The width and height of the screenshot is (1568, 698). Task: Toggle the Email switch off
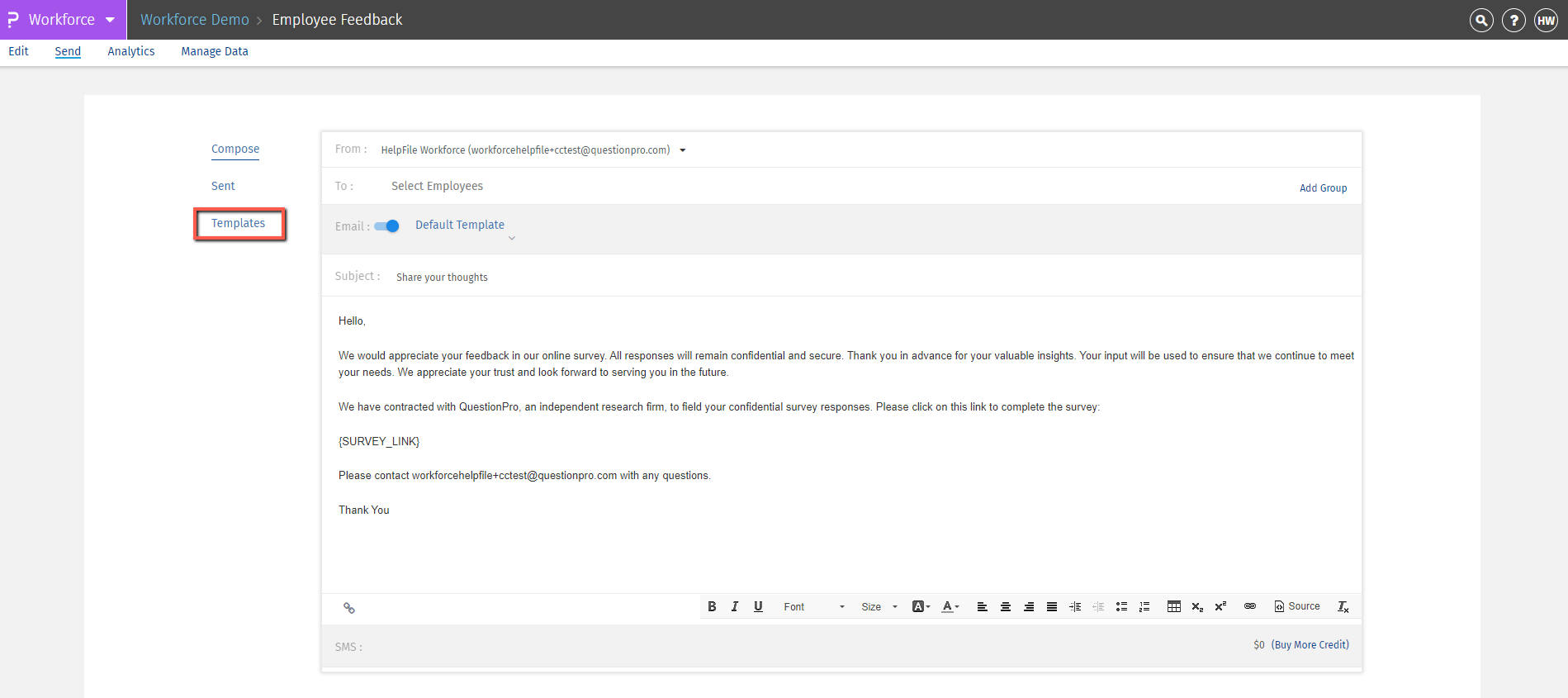[386, 226]
